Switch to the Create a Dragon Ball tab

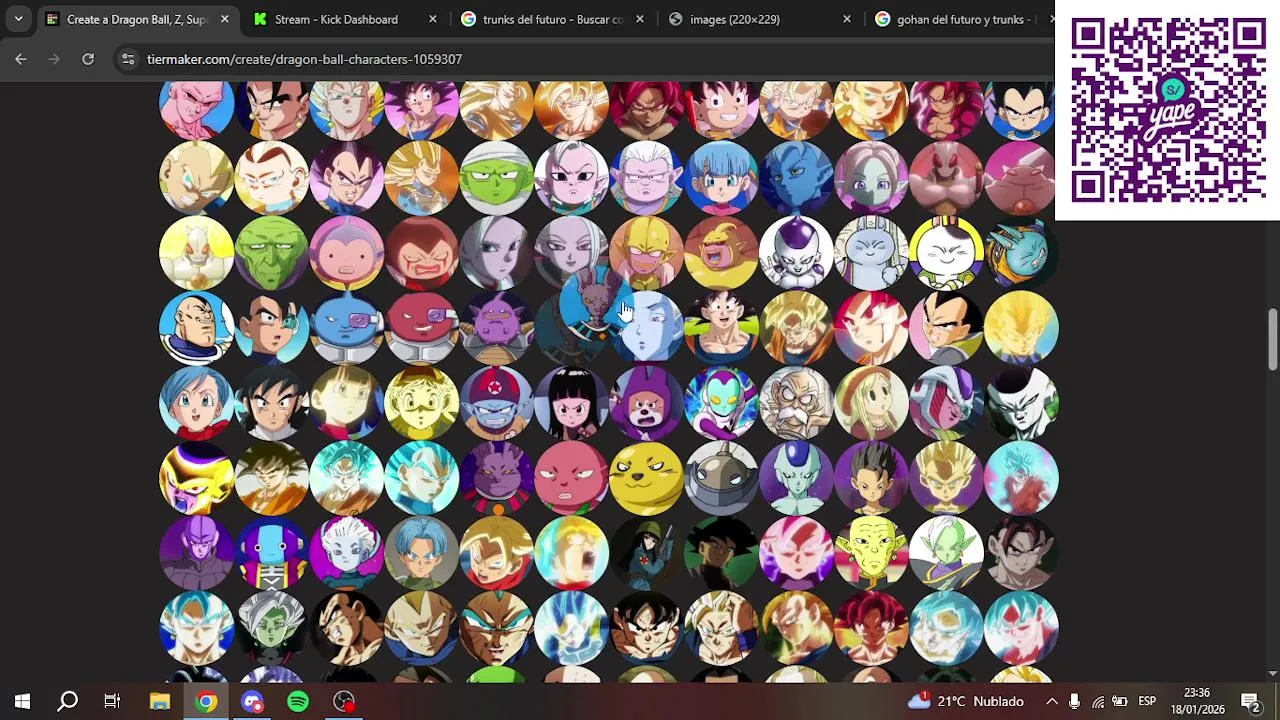point(136,19)
